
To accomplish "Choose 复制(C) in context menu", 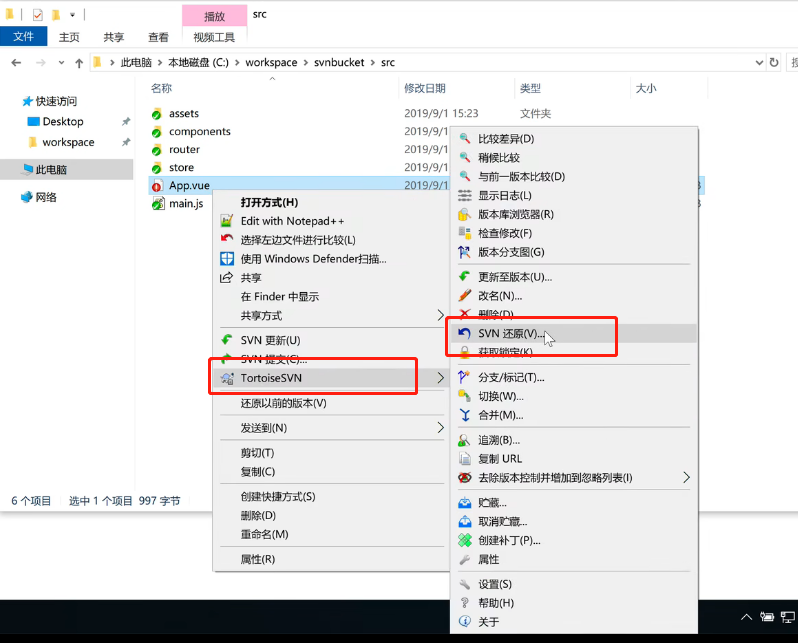I will [x=258, y=471].
